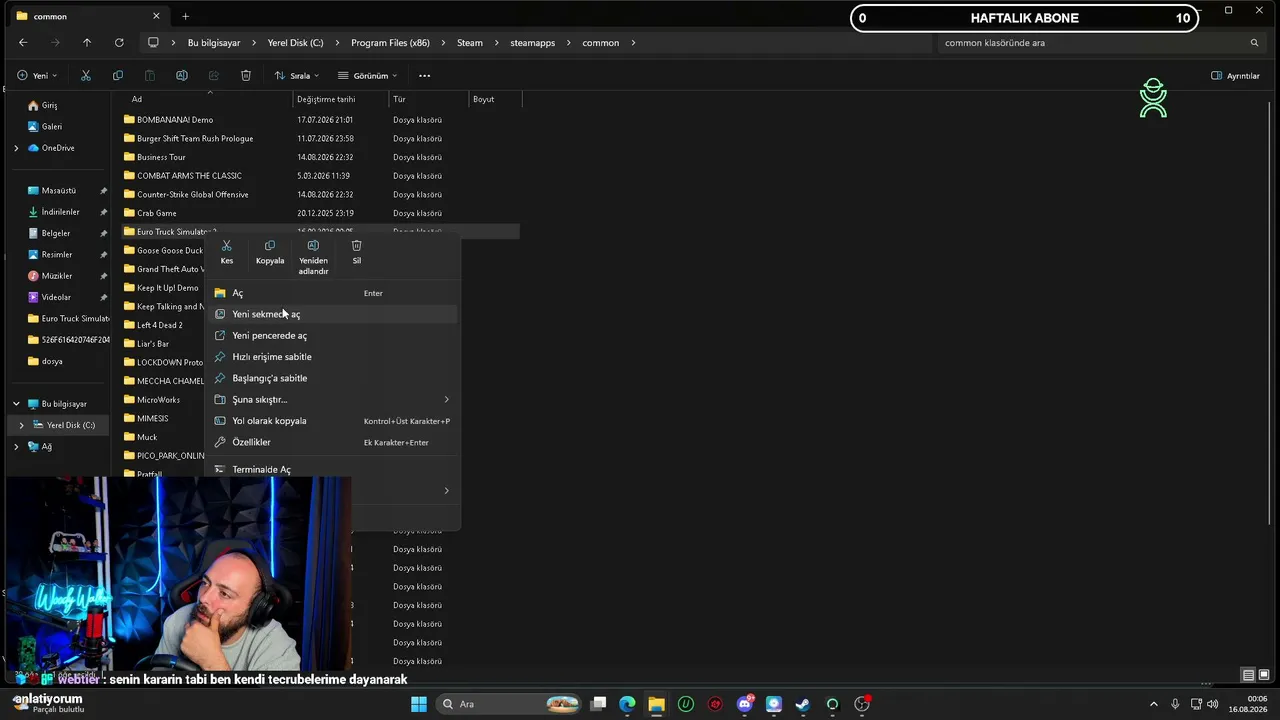Open a new Explorer tab

(185, 16)
